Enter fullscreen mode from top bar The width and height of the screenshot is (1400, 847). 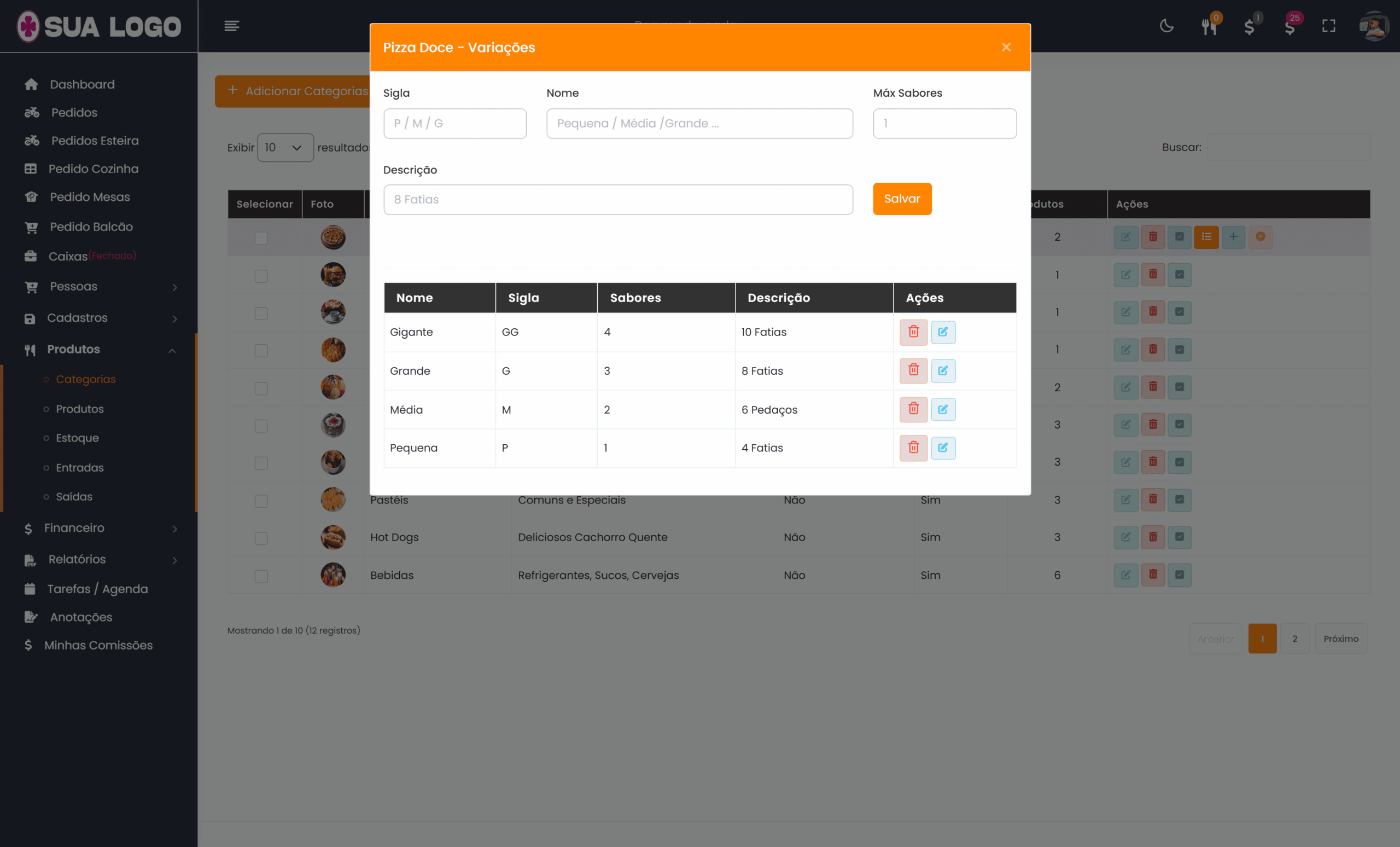pos(1328,26)
